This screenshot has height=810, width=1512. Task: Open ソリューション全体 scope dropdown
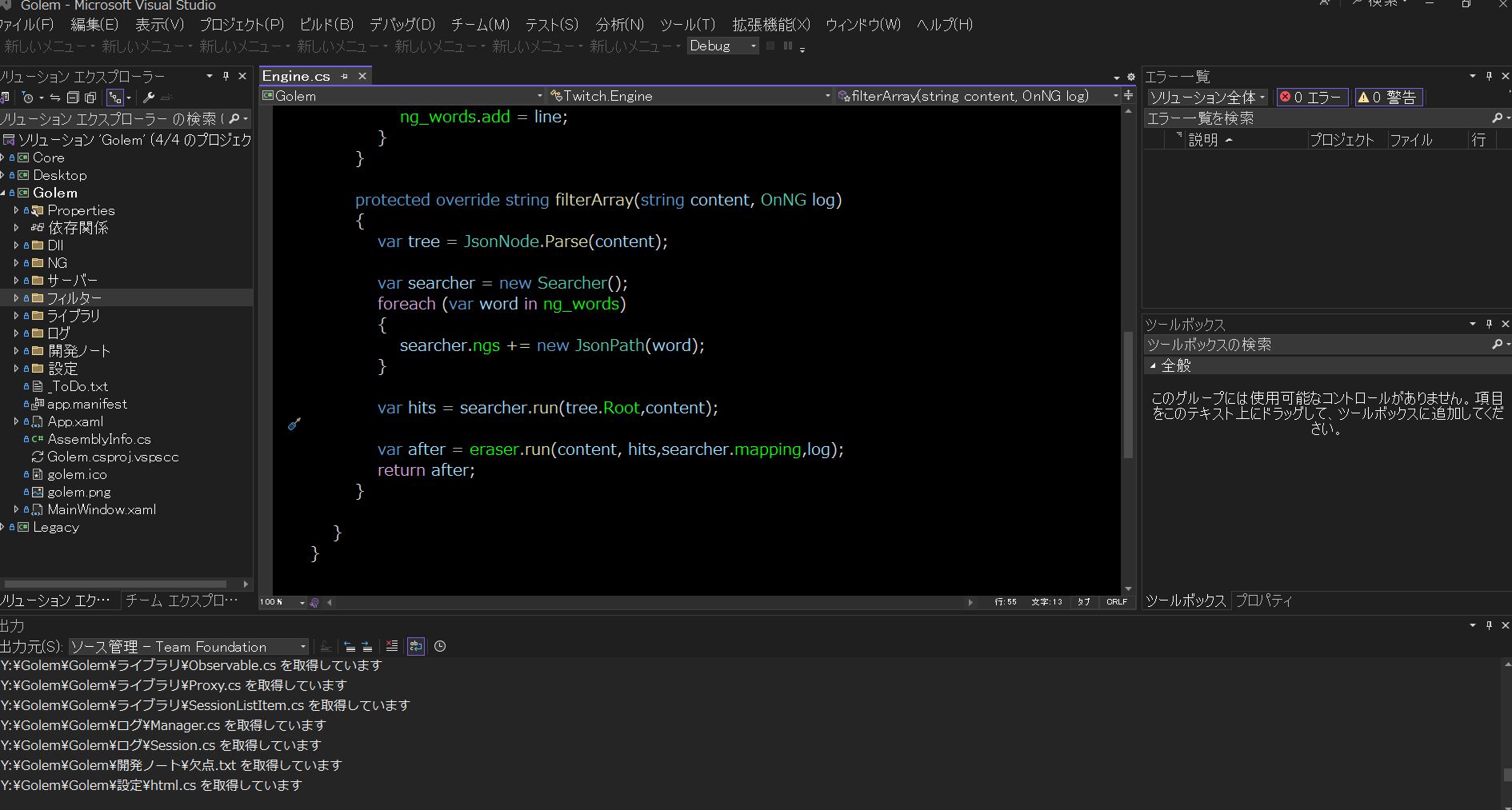[1207, 97]
